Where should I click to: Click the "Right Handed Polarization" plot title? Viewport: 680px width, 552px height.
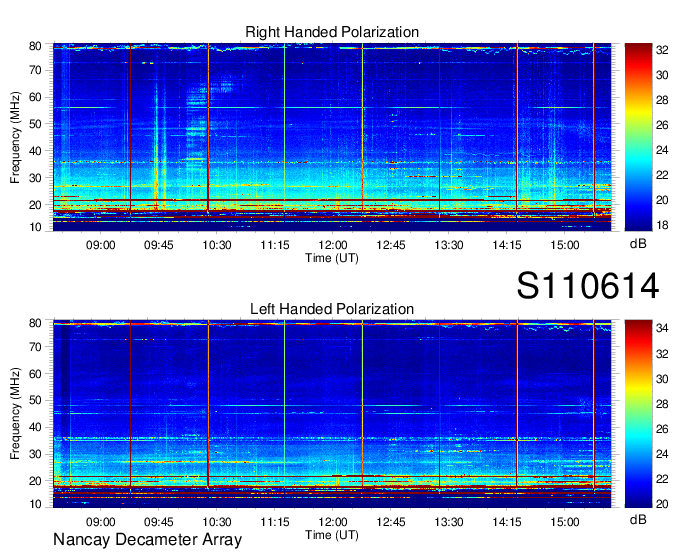point(332,32)
